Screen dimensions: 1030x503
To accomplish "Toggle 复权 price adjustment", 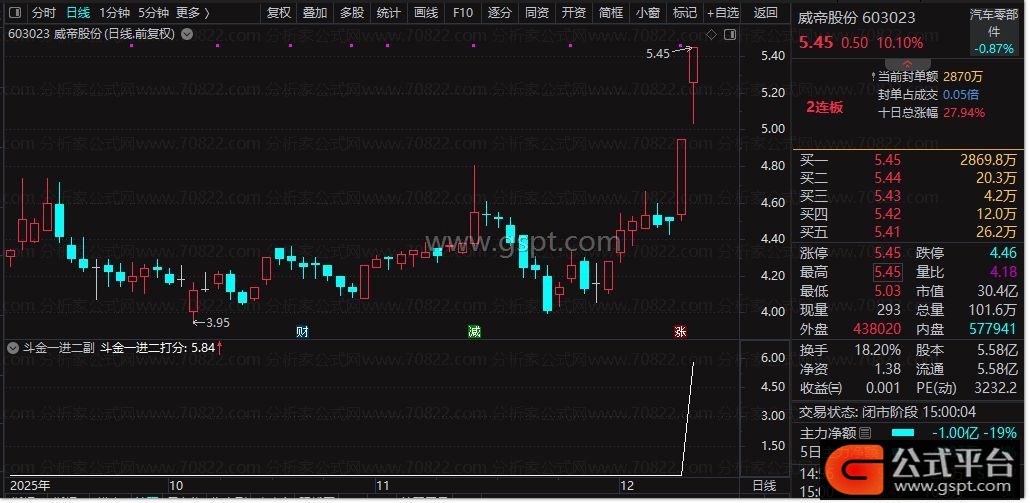I will [x=279, y=13].
